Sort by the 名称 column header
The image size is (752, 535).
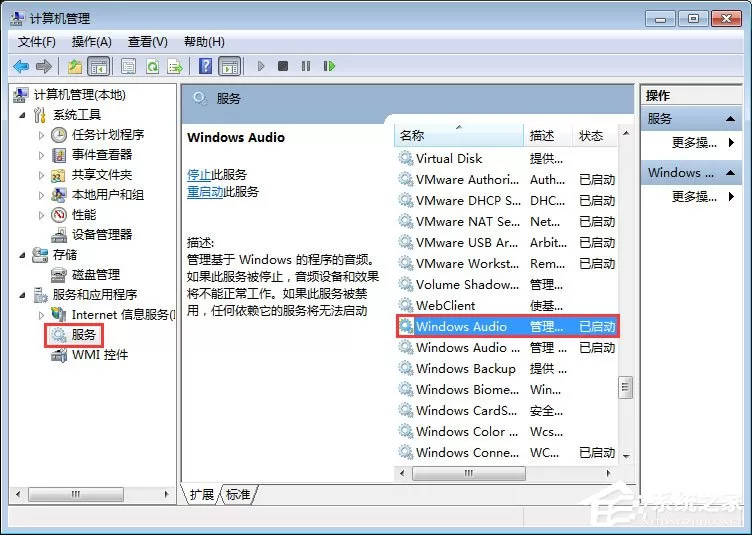tap(459, 136)
